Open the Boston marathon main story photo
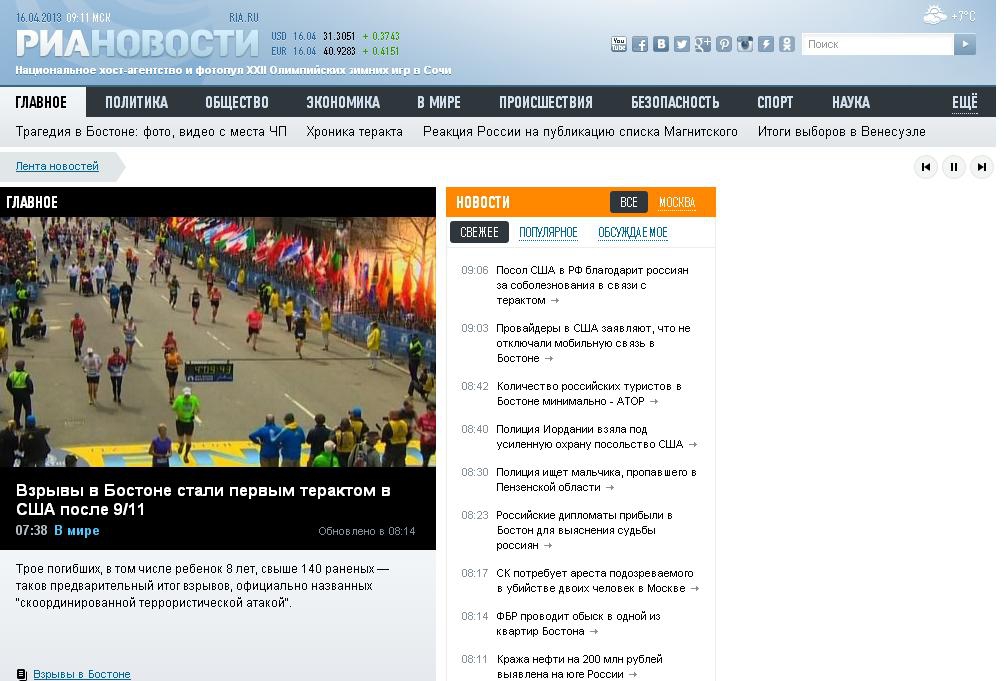This screenshot has height=681, width=1004. 218,342
